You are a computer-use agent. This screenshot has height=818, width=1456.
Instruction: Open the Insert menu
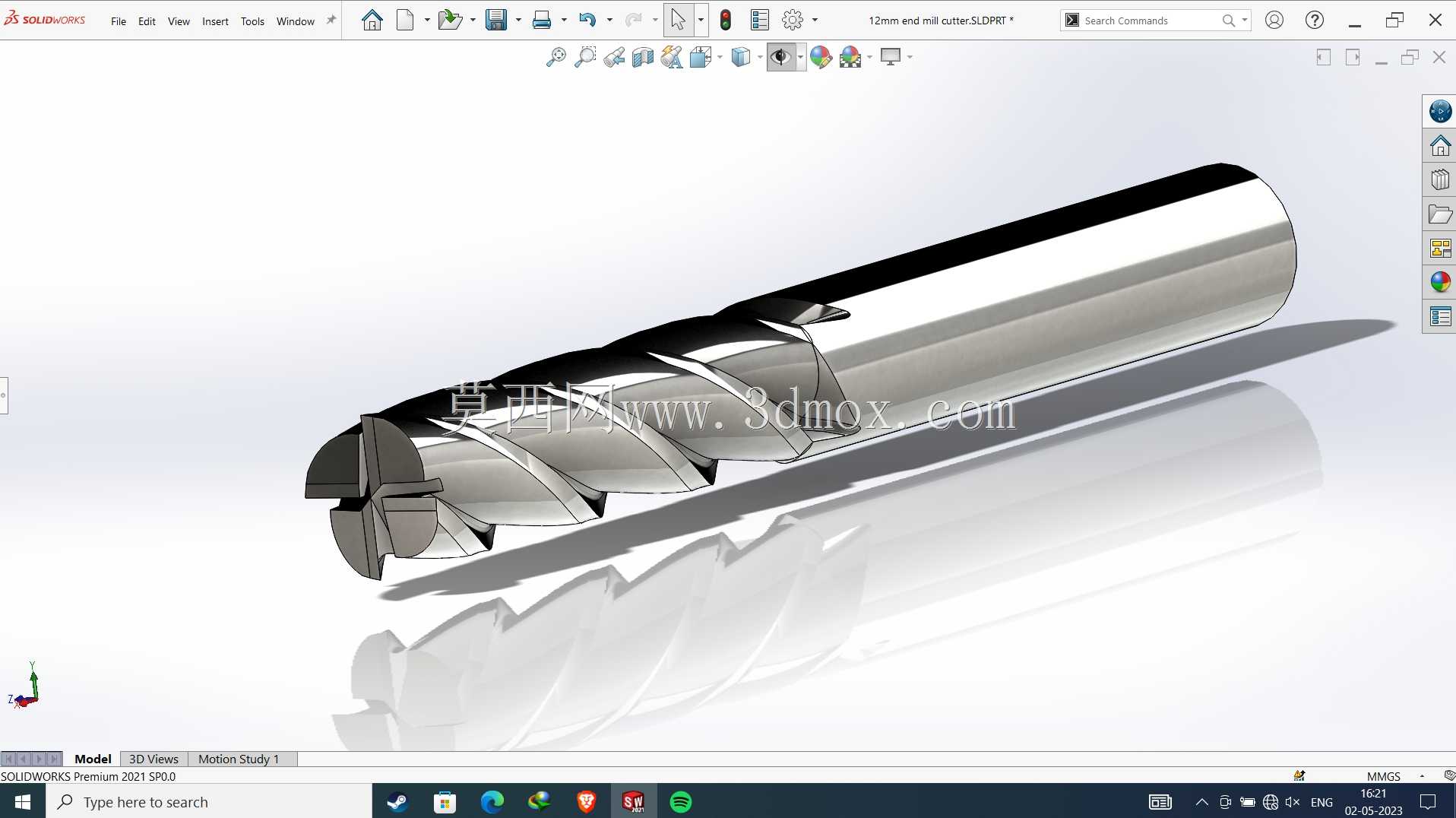[x=215, y=21]
